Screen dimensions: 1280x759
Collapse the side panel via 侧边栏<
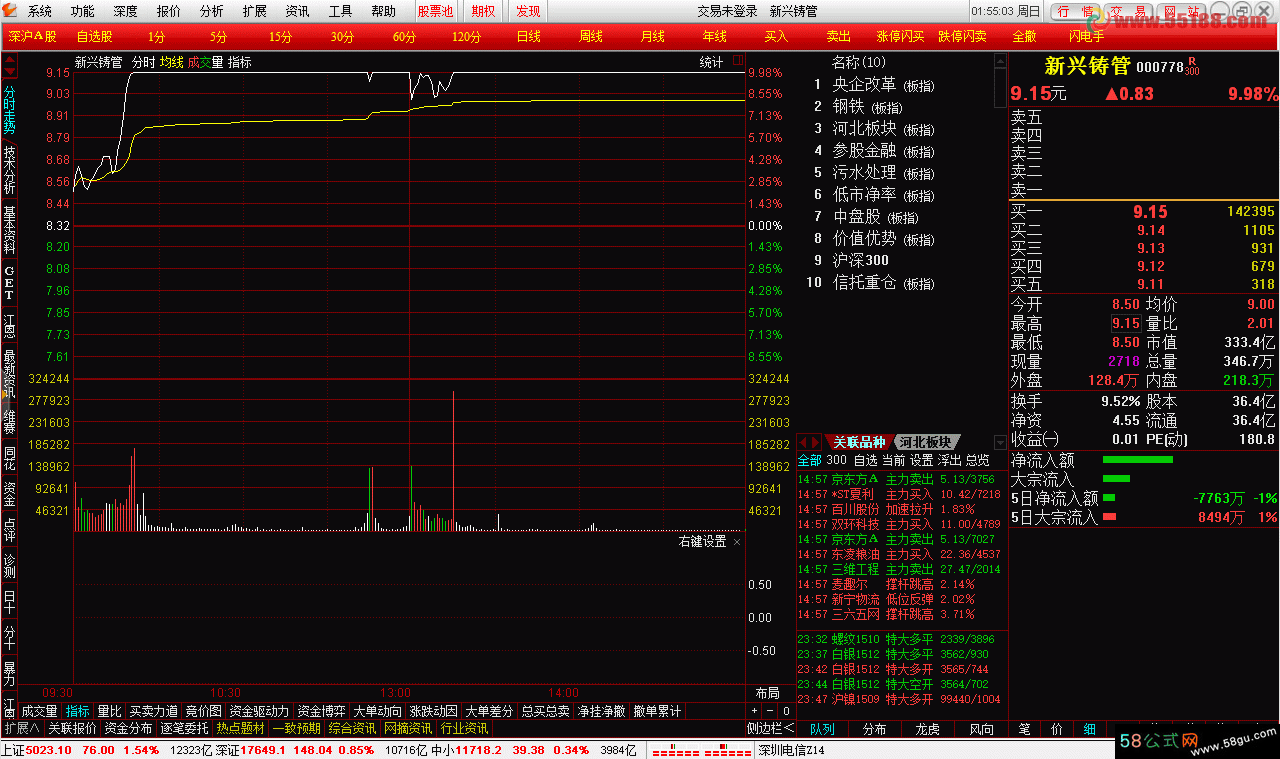click(770, 728)
